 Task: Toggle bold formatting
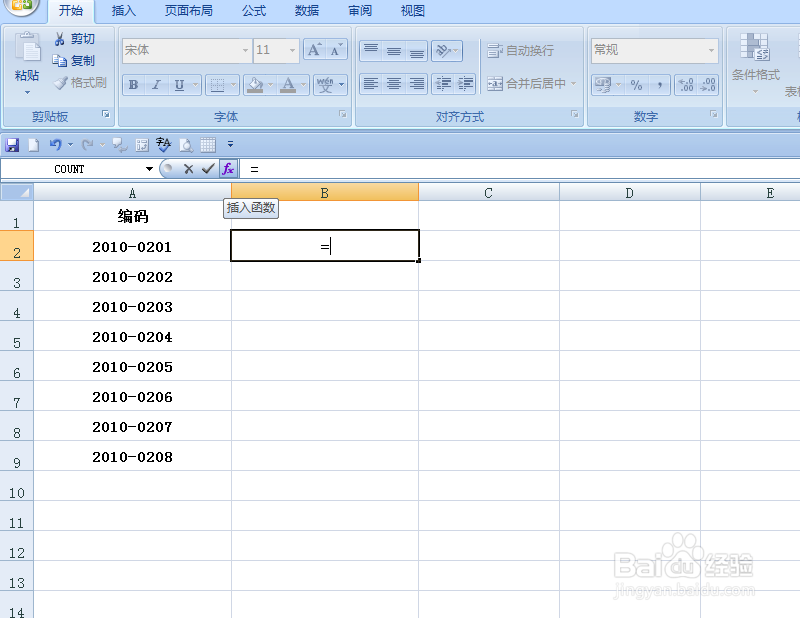coord(134,85)
